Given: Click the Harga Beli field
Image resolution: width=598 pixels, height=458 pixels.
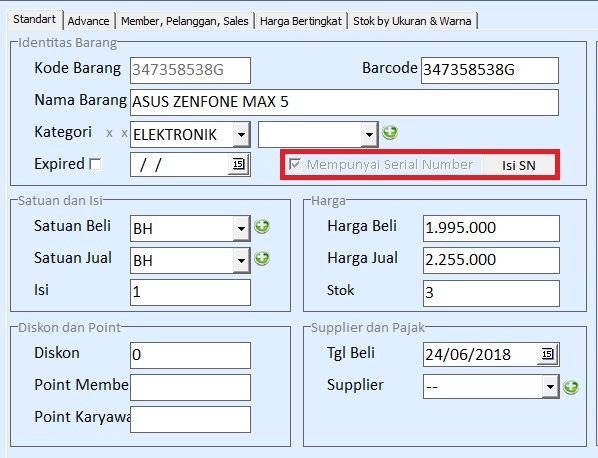Looking at the screenshot, I should (491, 228).
